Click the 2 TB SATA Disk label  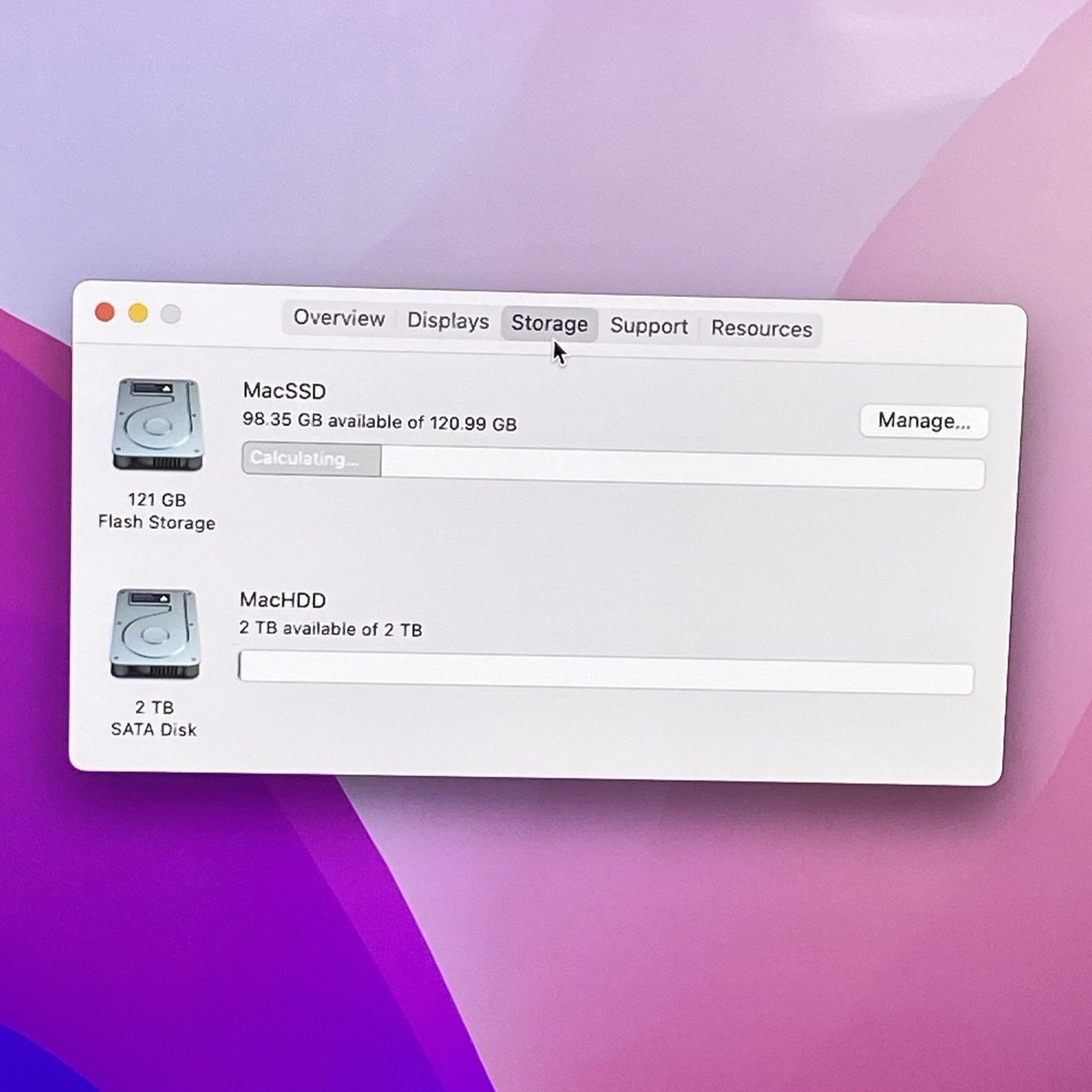[154, 719]
